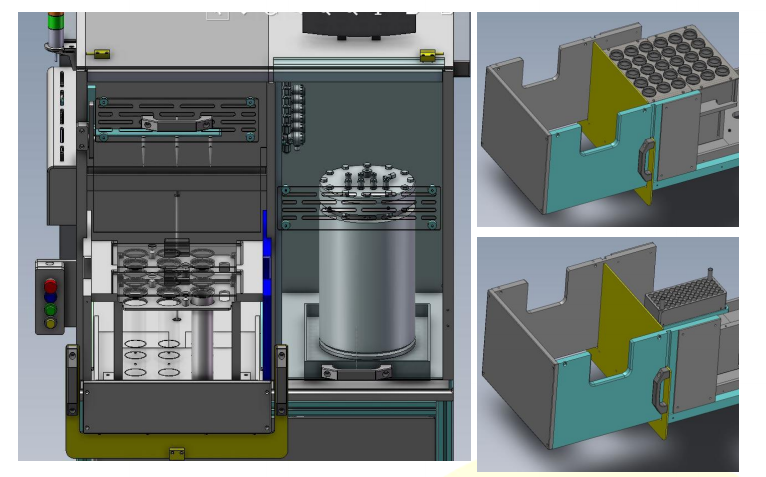Click the blue button on control box
This screenshot has height=477, width=766.
coord(51,297)
